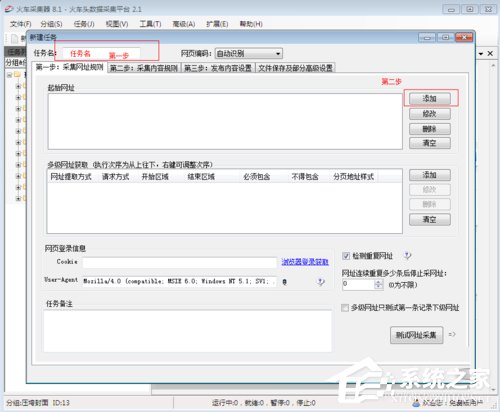Click 删除 button for 起始网址
The width and height of the screenshot is (500, 412).
[430, 129]
